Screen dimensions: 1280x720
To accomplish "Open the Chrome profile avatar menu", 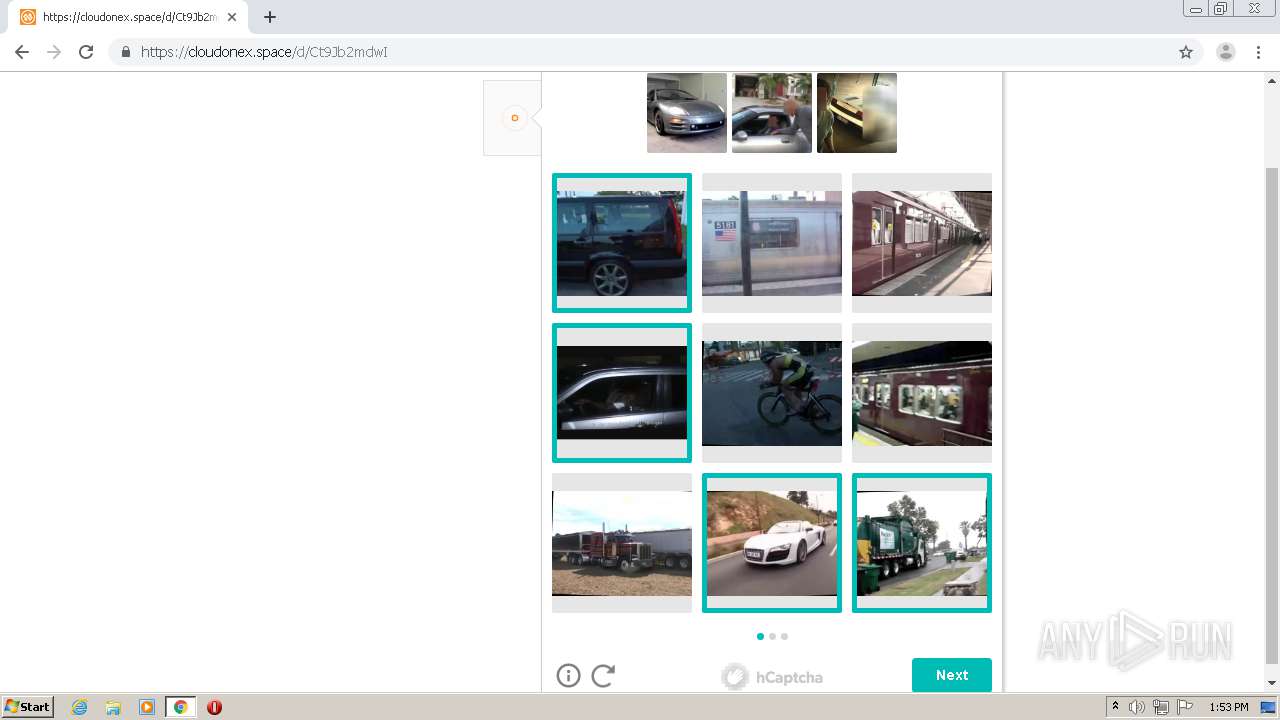I will (x=1226, y=52).
